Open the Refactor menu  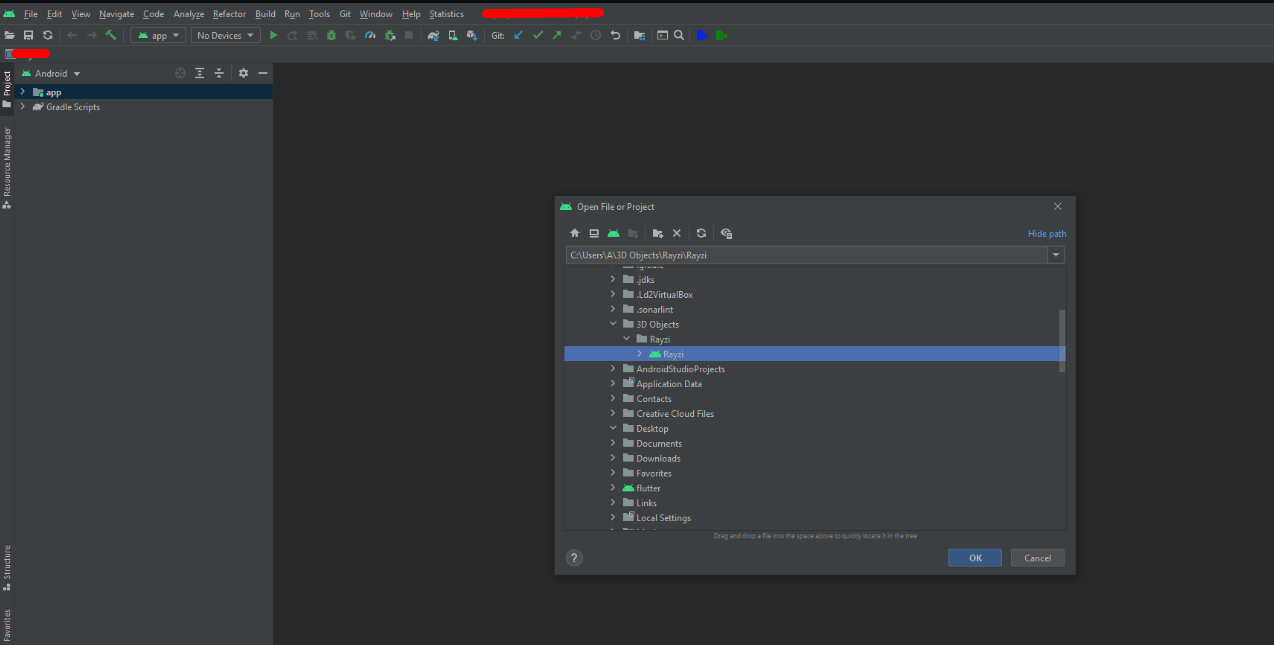pyautogui.click(x=229, y=14)
